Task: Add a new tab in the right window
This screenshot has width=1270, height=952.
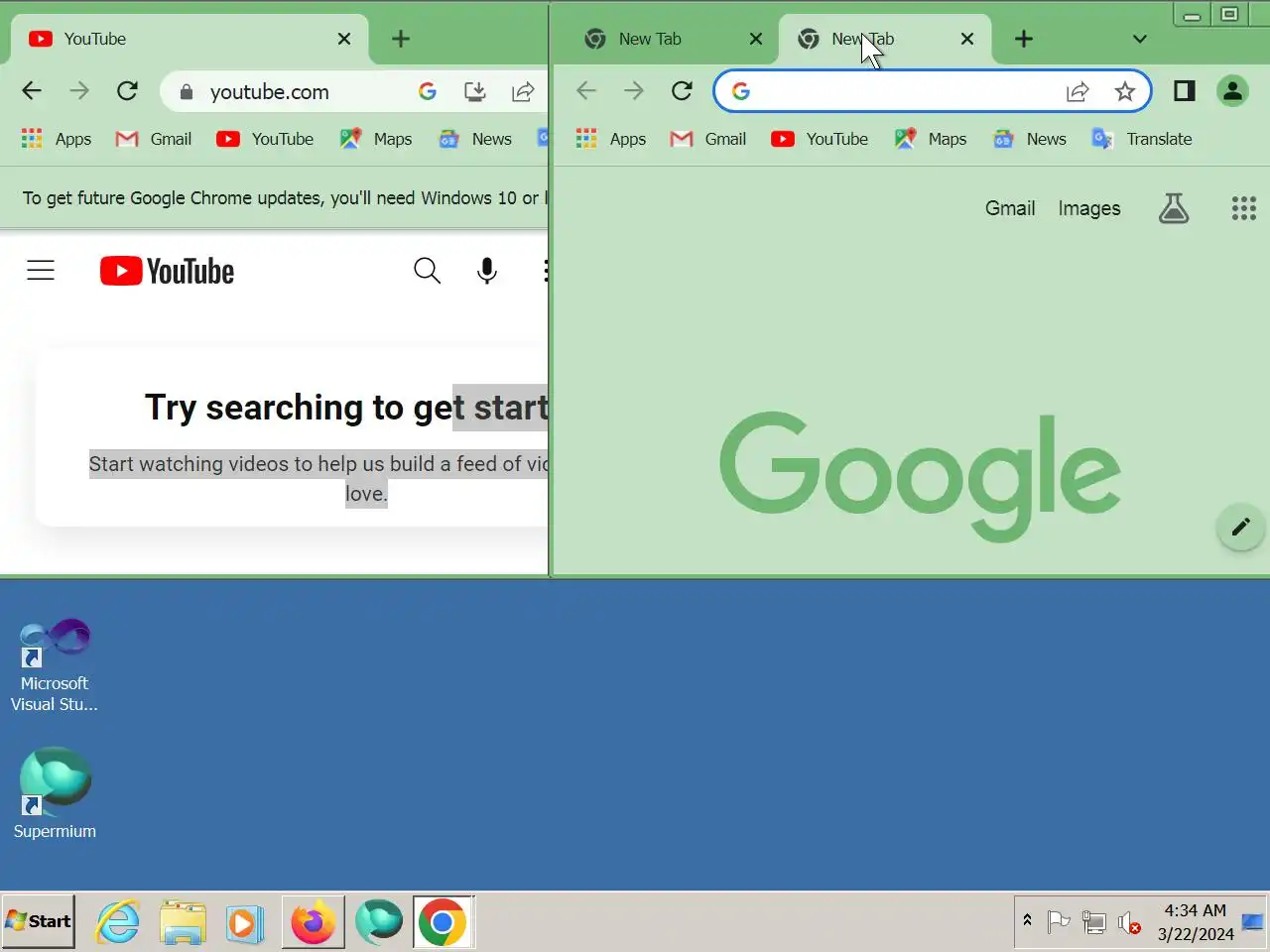Action: (1024, 39)
